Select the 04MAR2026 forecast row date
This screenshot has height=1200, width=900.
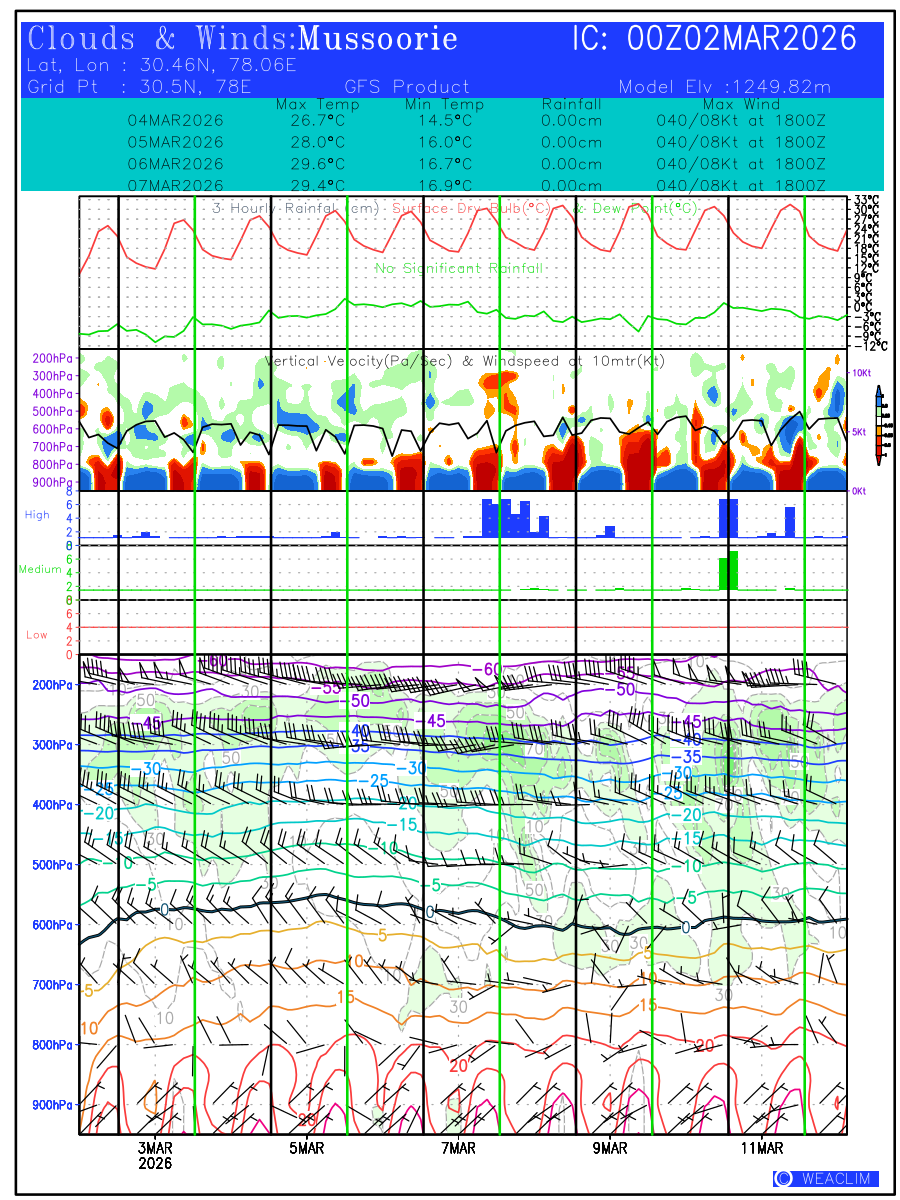click(176, 120)
